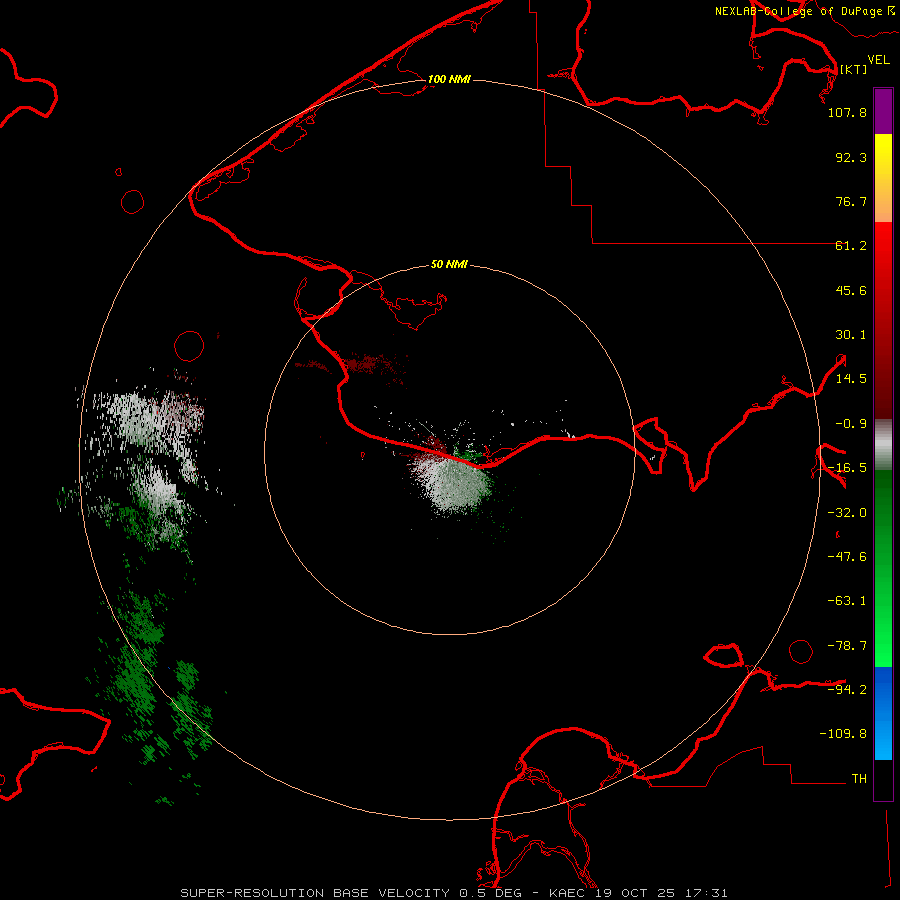Select the -0.9 legend value

point(851,424)
